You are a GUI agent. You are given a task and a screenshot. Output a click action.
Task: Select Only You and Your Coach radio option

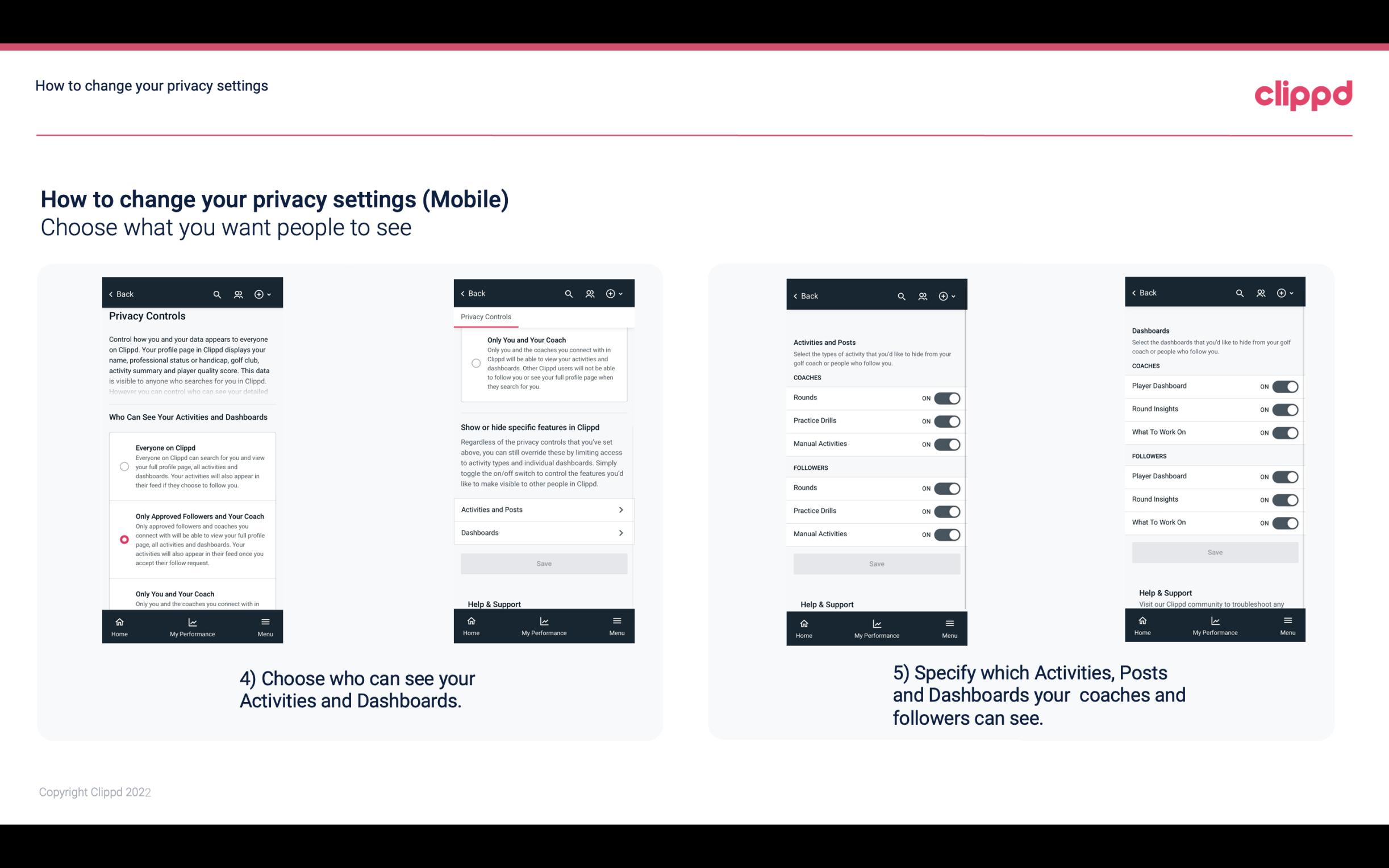[123, 598]
